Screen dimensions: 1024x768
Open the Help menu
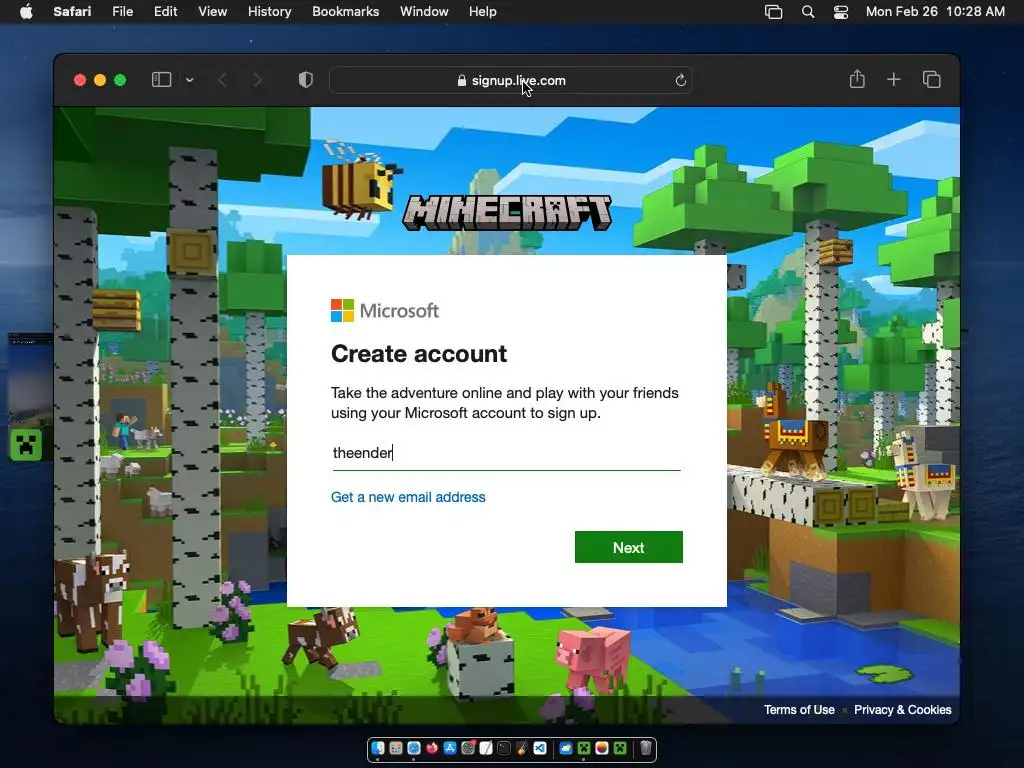click(483, 12)
